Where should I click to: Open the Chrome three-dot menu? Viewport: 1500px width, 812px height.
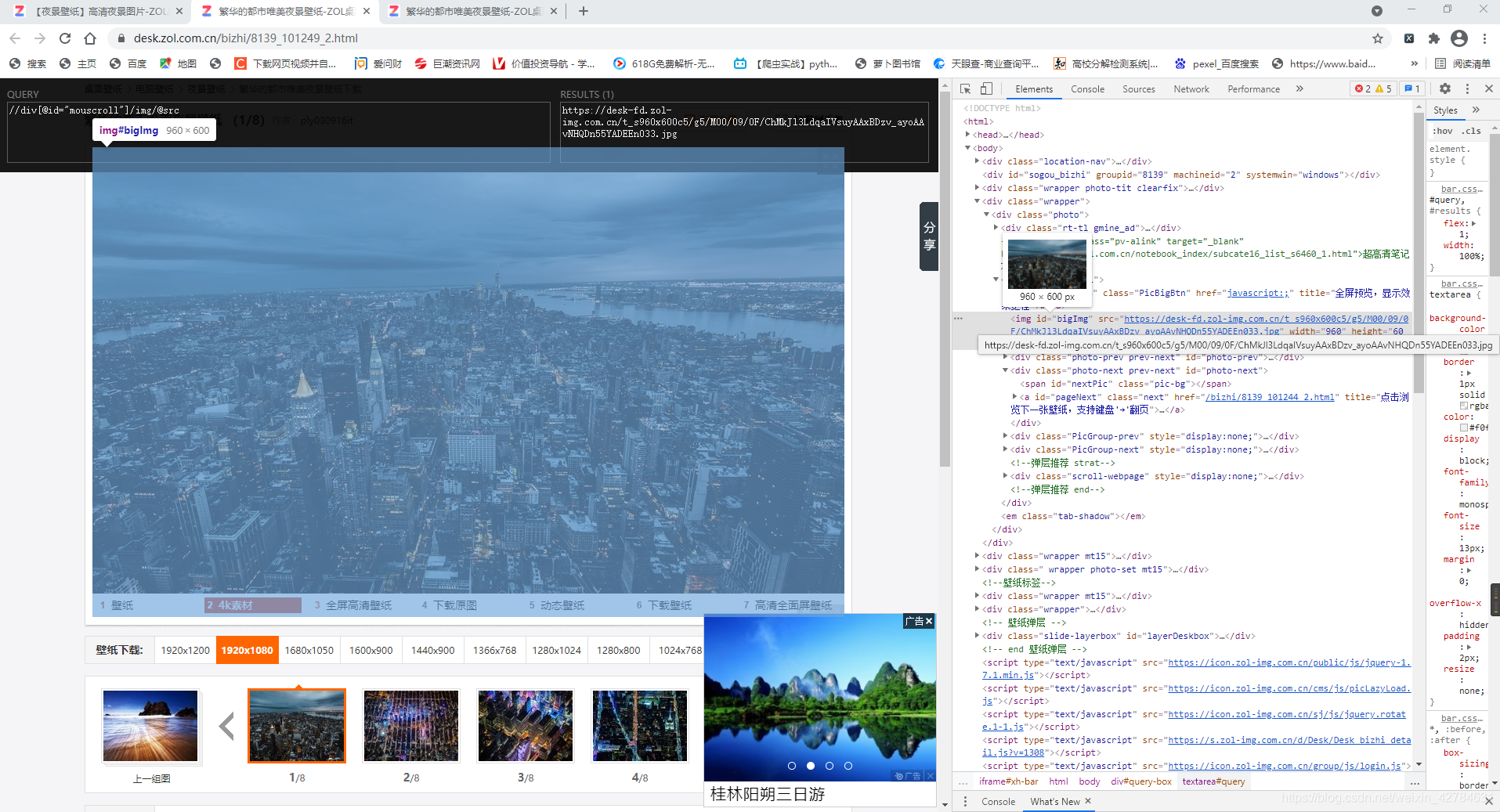(x=1484, y=38)
